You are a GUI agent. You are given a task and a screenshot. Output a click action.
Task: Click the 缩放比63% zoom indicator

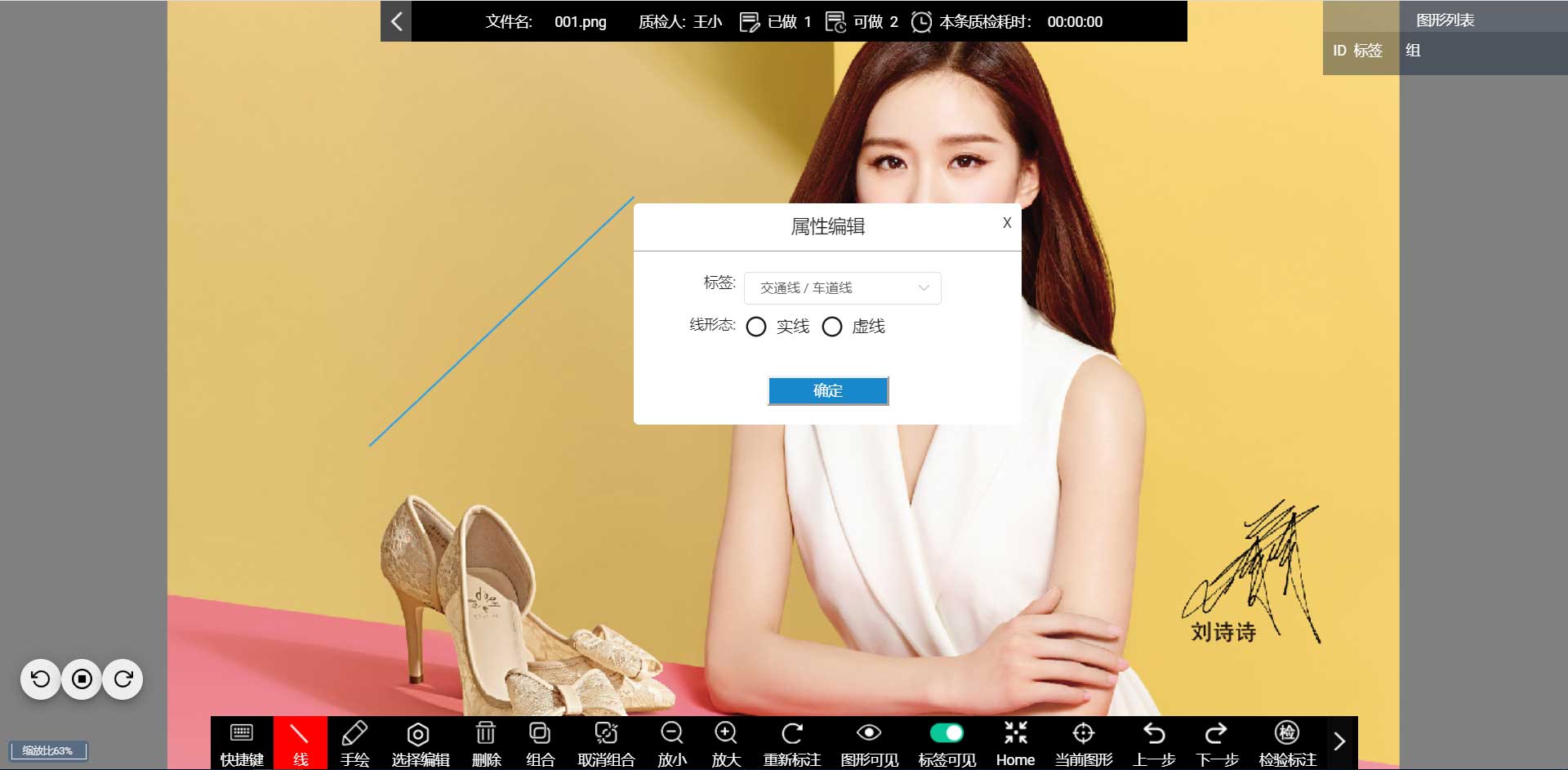pos(47,750)
